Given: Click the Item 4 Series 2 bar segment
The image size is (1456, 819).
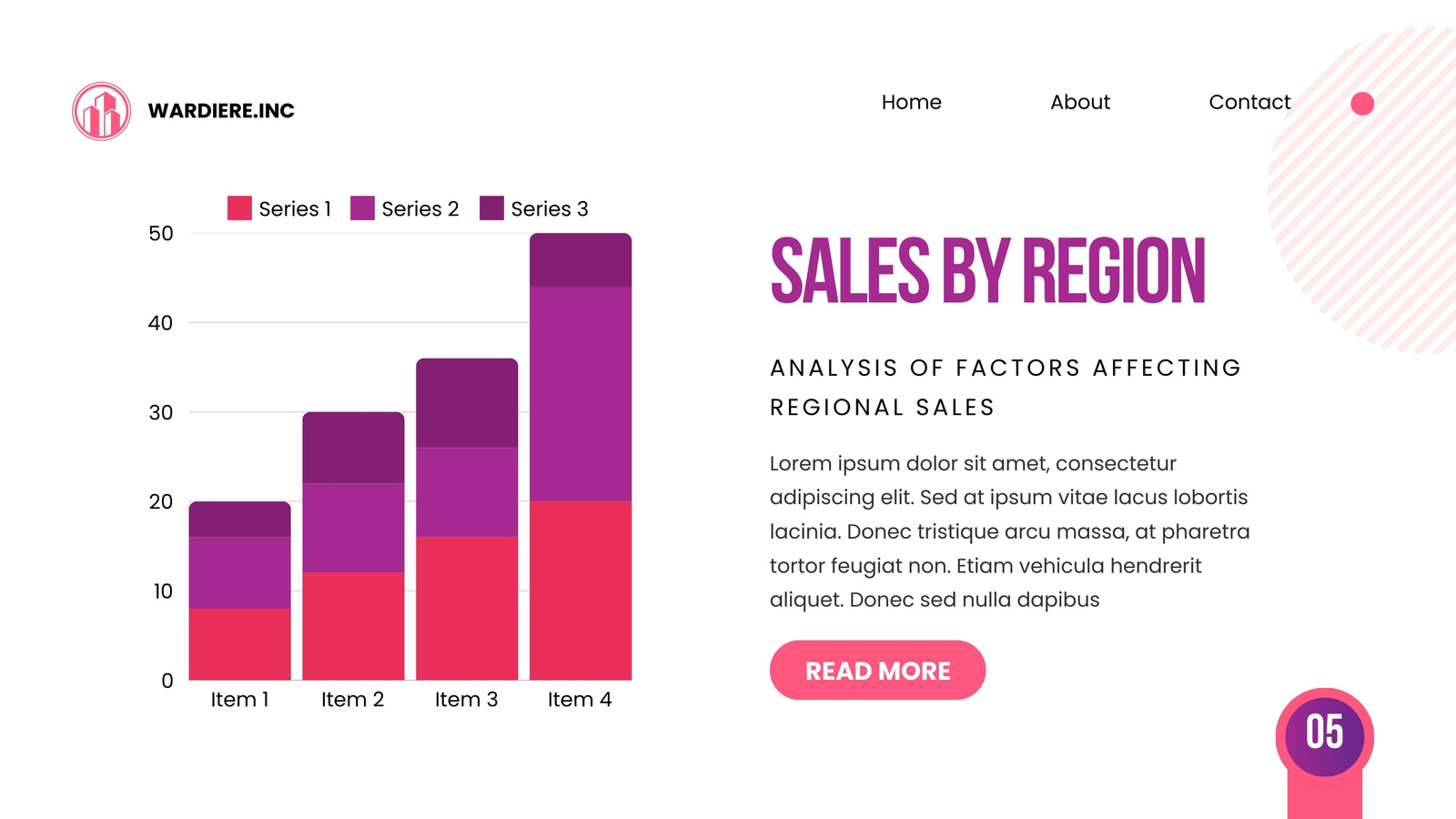Looking at the screenshot, I should pos(581,394).
